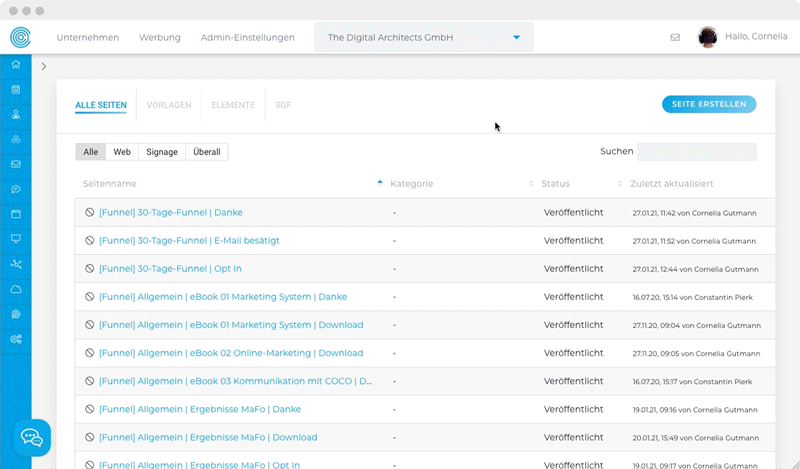Click the calendar icon in sidebar
Screen dimensions: 800x469
pyautogui.click(x=15, y=89)
